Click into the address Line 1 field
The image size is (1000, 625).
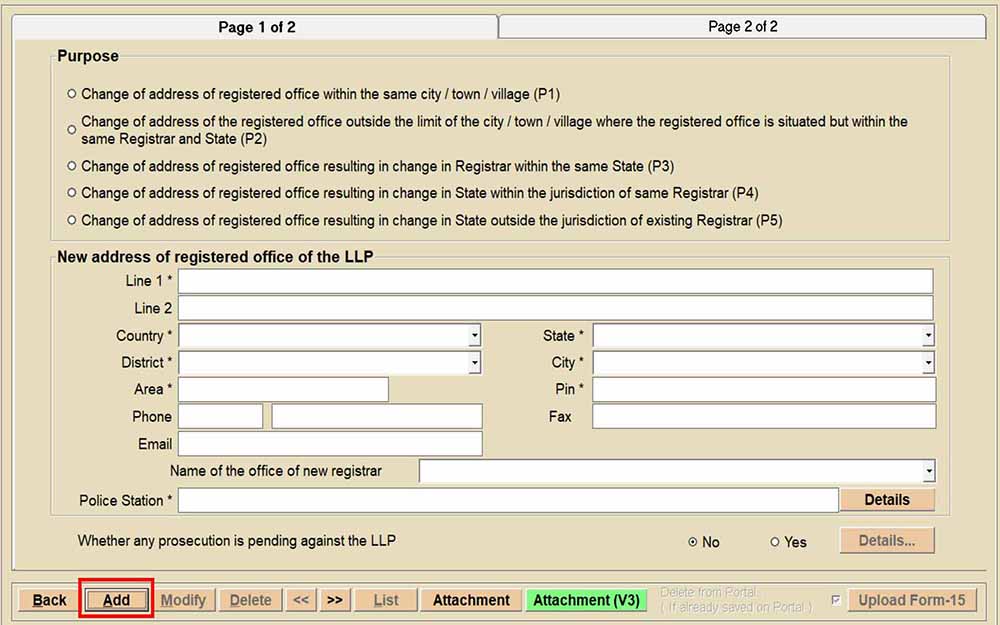tap(555, 281)
